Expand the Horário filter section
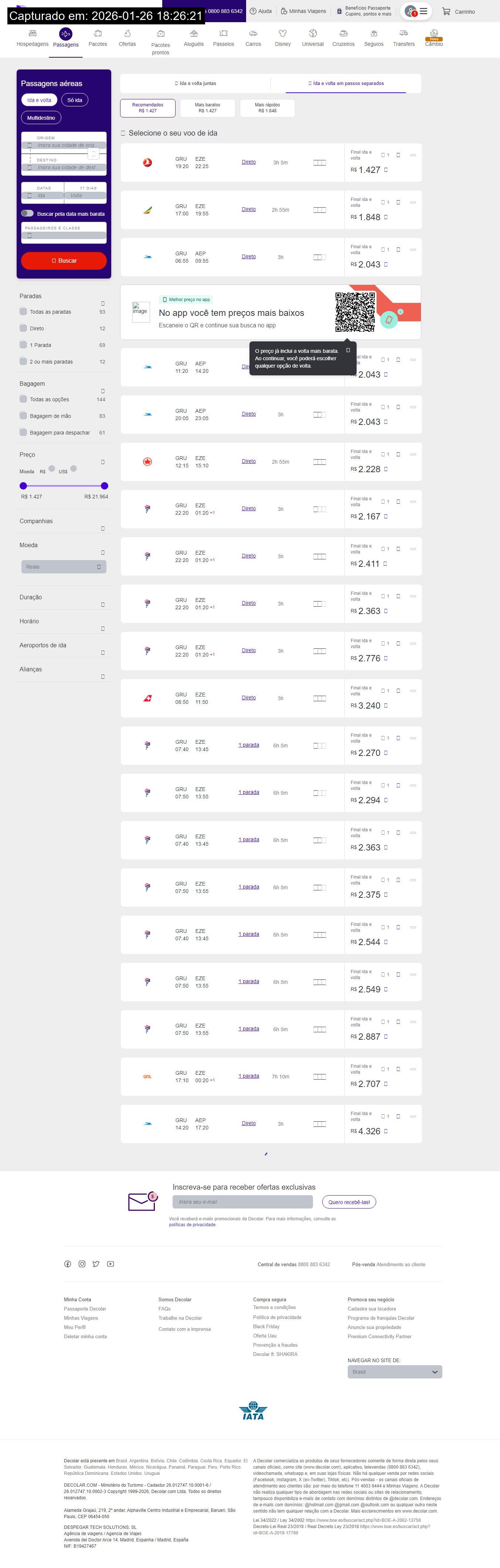The image size is (500, 1568). point(102,628)
